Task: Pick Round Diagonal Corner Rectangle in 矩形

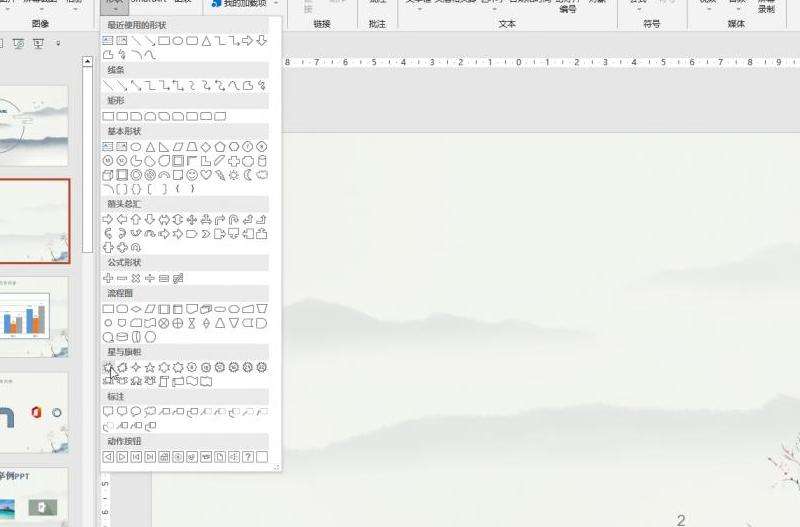Action: [220, 116]
